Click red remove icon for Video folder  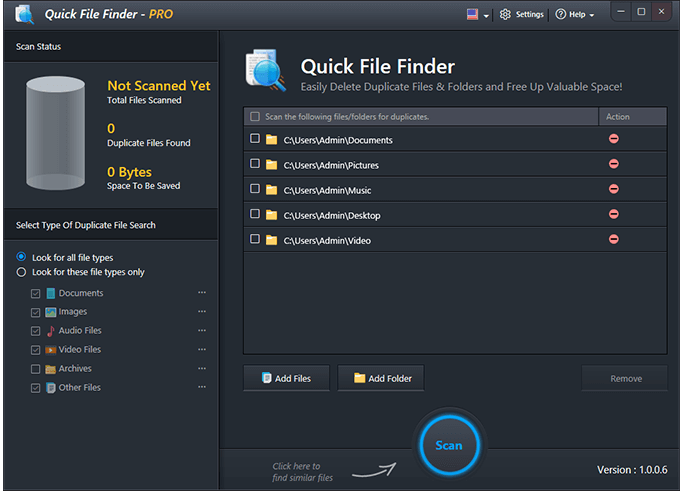tap(613, 239)
